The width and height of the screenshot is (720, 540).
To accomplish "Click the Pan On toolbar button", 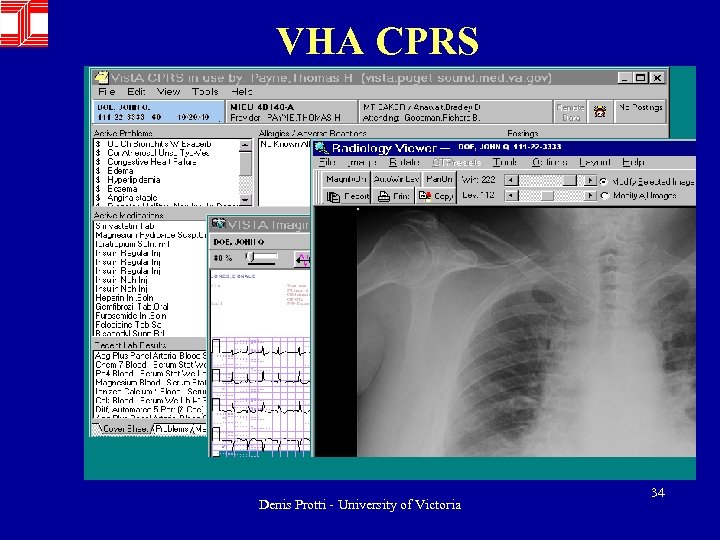I will point(439,179).
